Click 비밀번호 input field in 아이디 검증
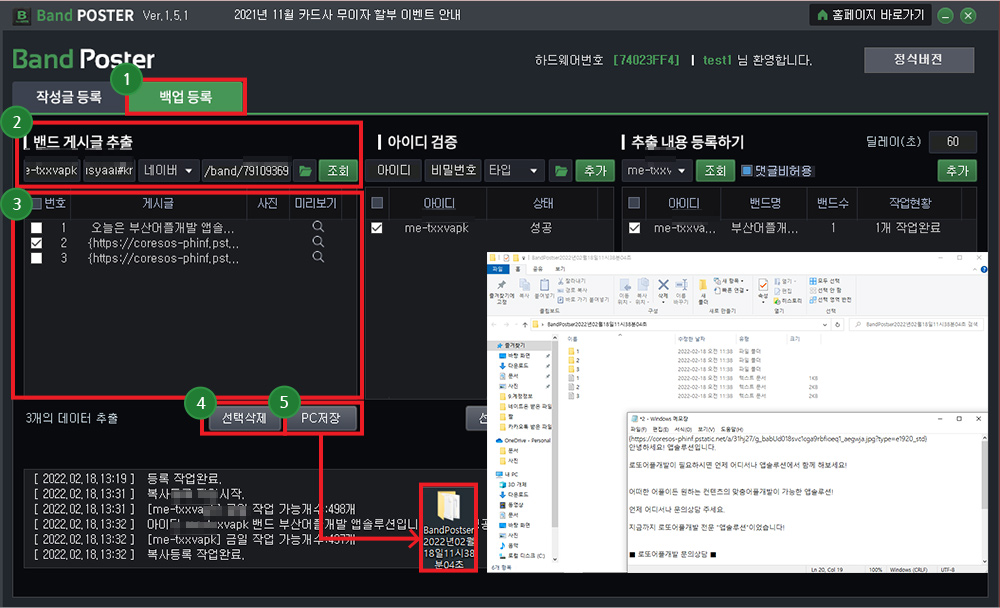 453,171
